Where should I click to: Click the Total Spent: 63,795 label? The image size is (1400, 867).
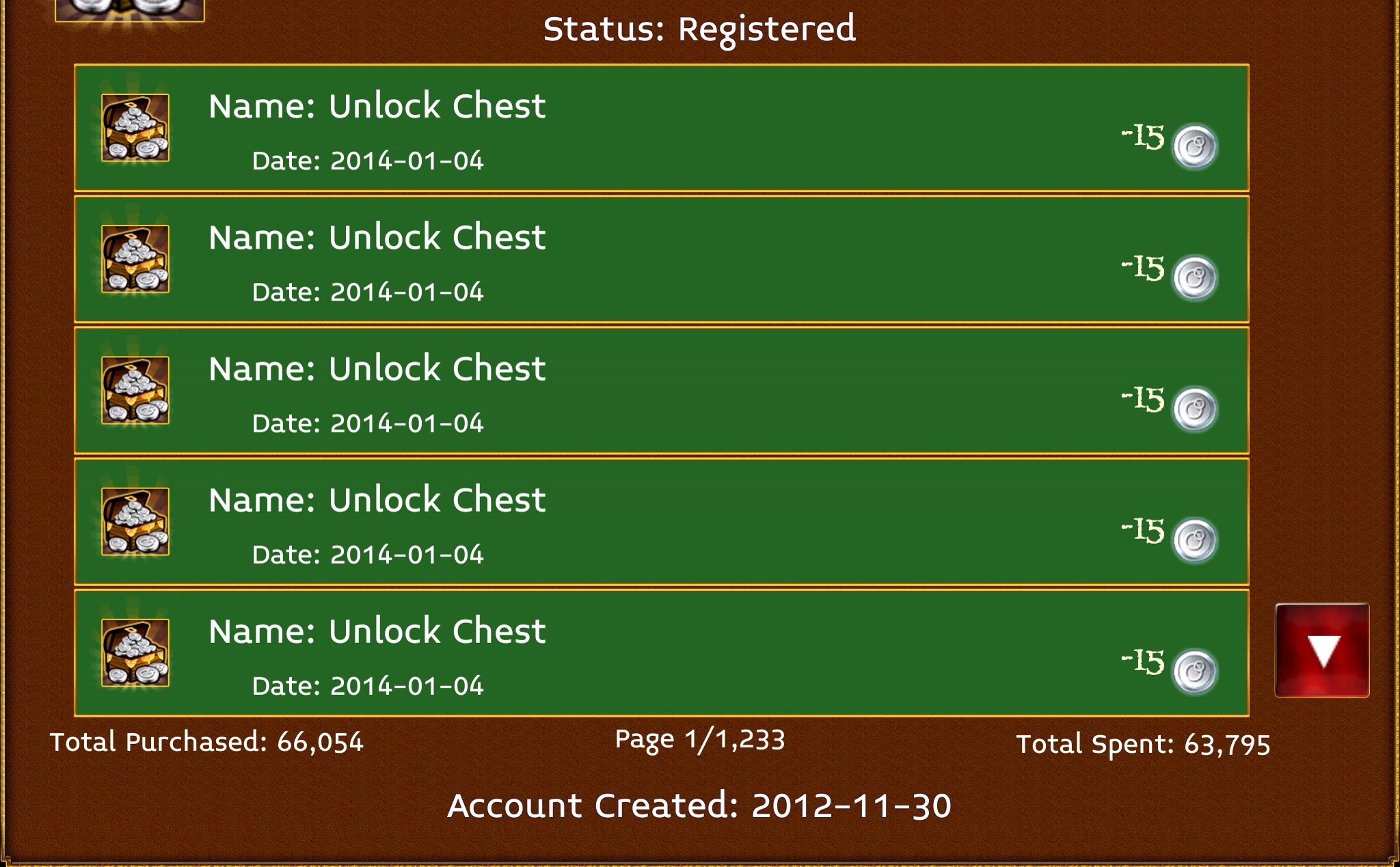(x=1143, y=745)
